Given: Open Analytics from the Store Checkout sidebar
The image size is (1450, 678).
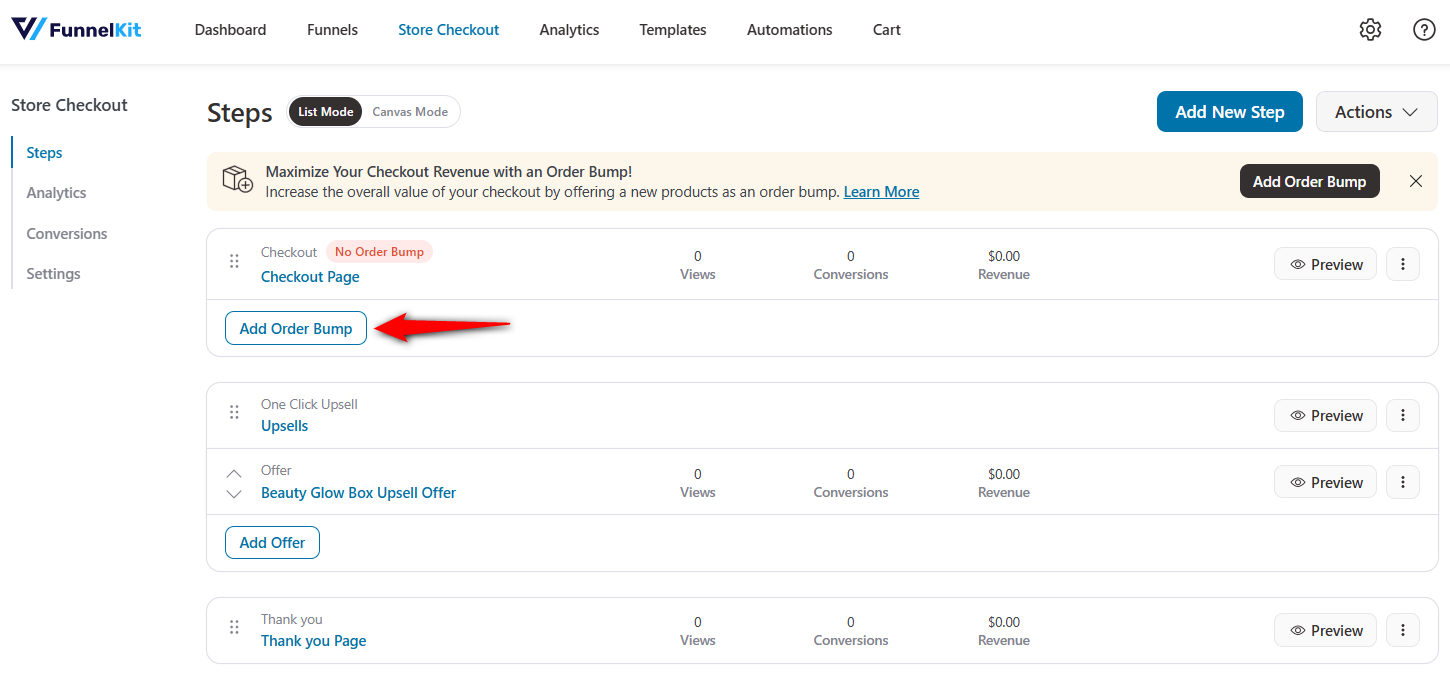Looking at the screenshot, I should click(x=55, y=192).
